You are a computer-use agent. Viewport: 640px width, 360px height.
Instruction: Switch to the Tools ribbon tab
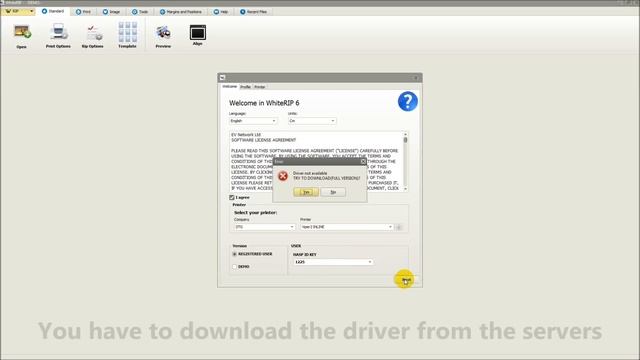(140, 12)
